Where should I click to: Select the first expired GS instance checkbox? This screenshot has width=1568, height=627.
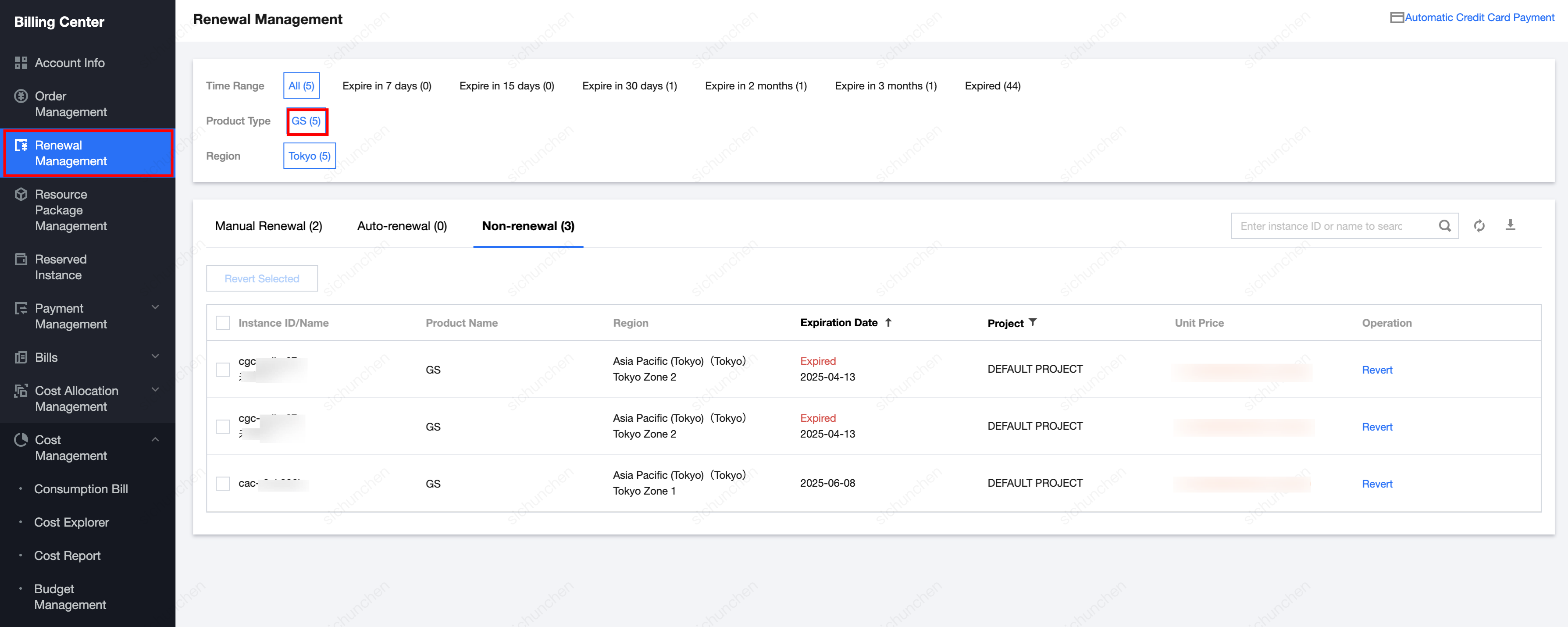223,370
